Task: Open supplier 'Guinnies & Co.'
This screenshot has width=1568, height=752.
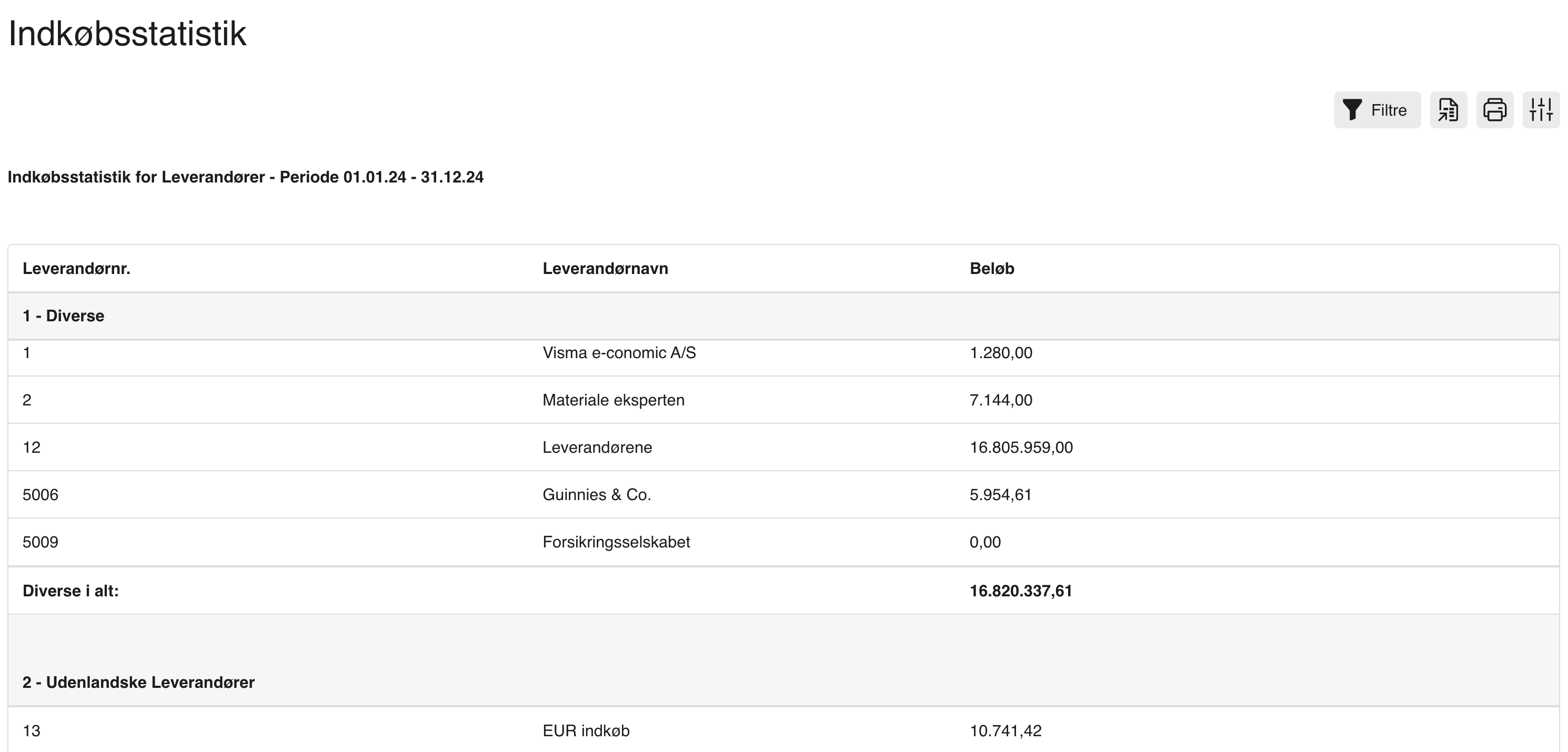Action: point(597,495)
